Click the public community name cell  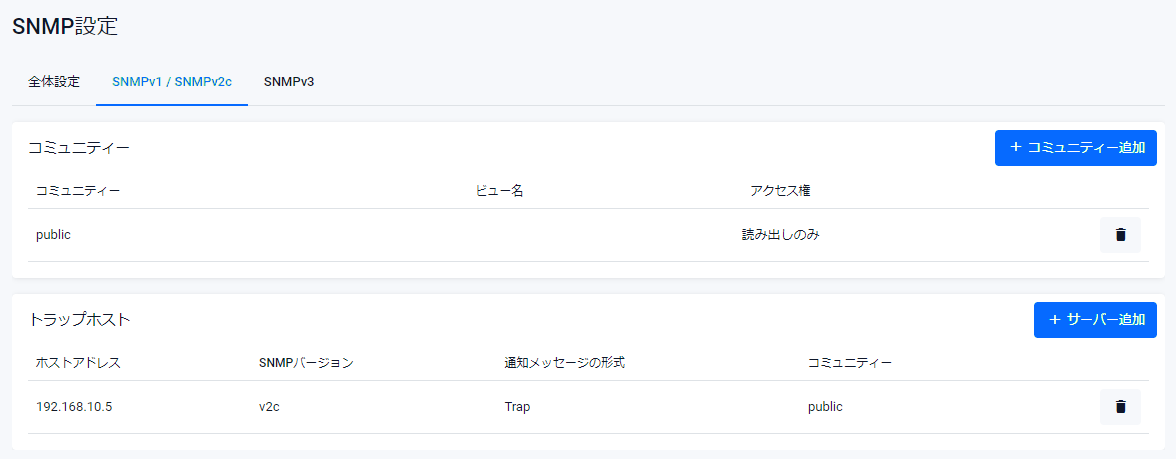pos(53,235)
